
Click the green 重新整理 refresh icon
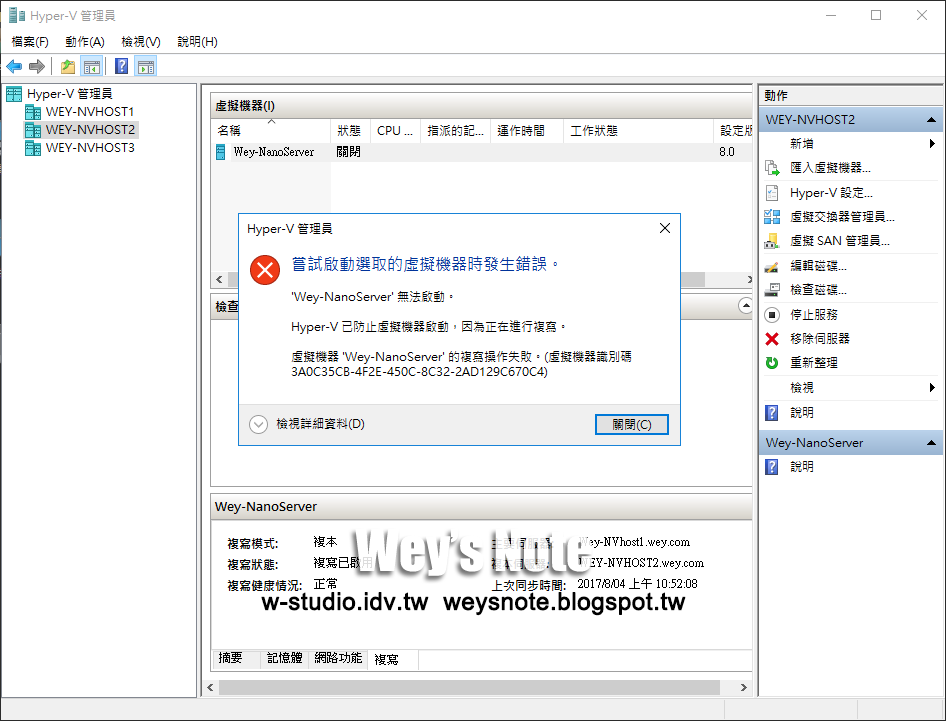(x=772, y=363)
